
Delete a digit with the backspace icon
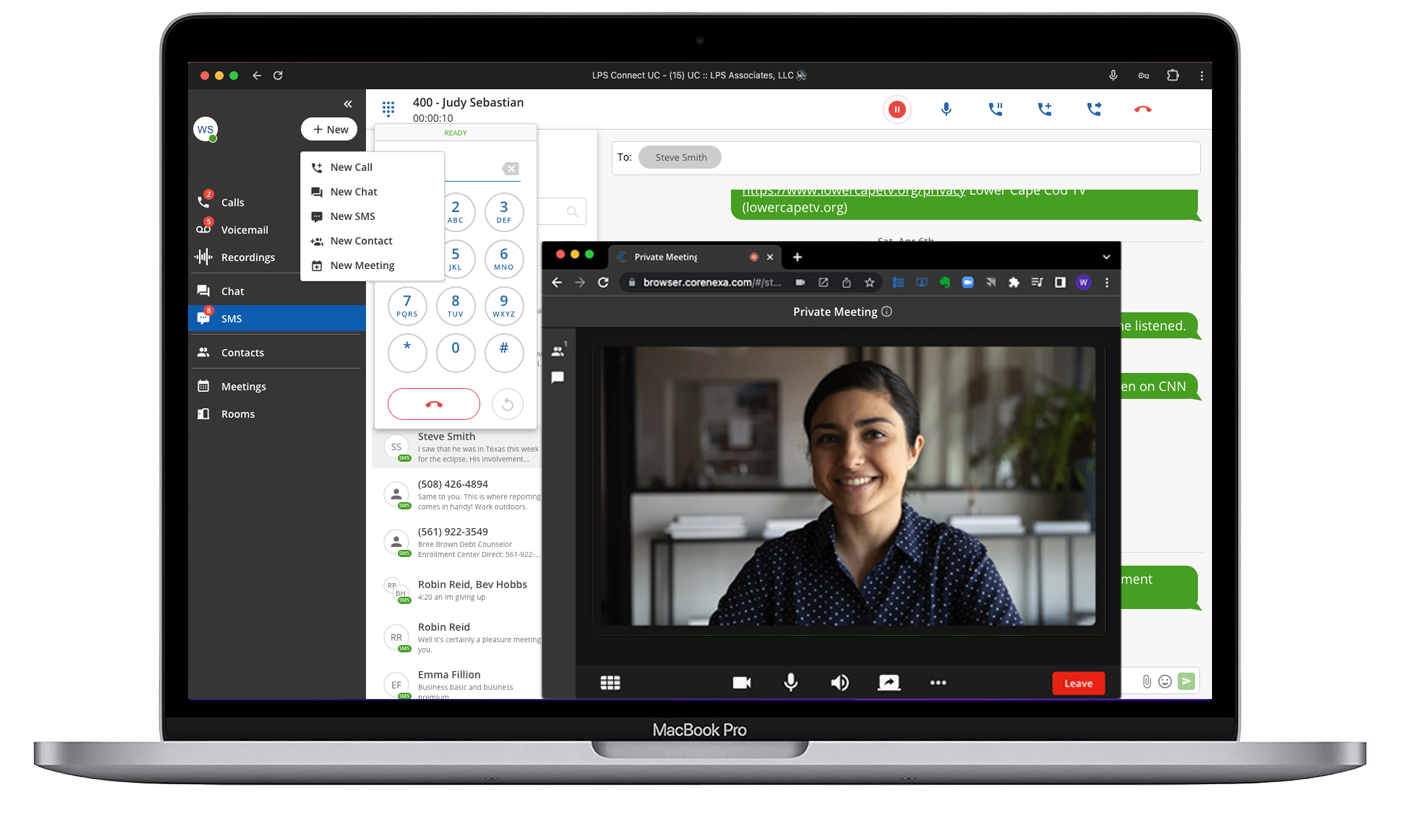pyautogui.click(x=510, y=169)
